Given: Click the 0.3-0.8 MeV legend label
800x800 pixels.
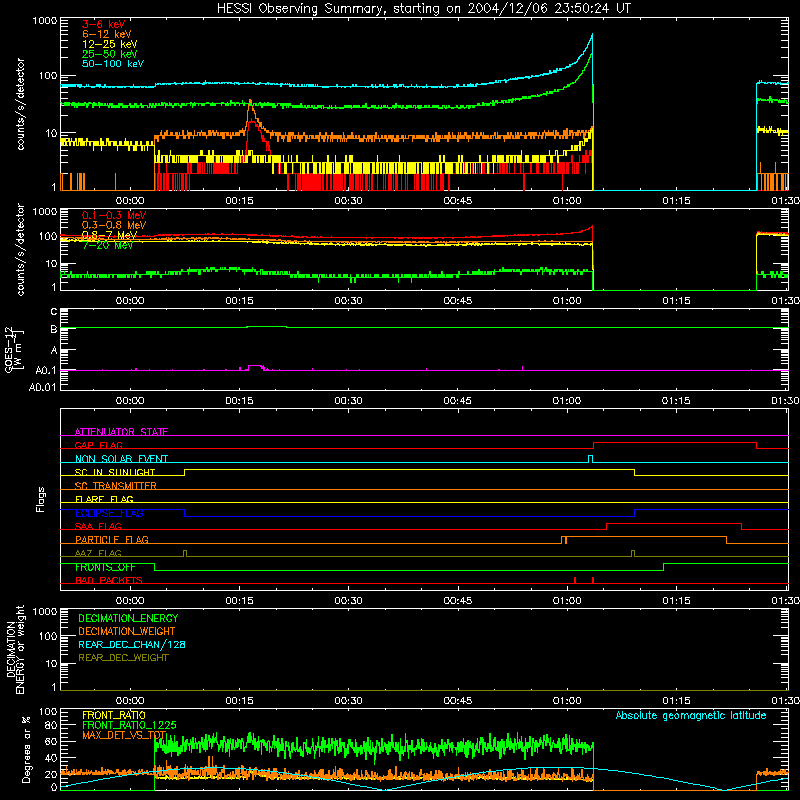Looking at the screenshot, I should (x=114, y=225).
